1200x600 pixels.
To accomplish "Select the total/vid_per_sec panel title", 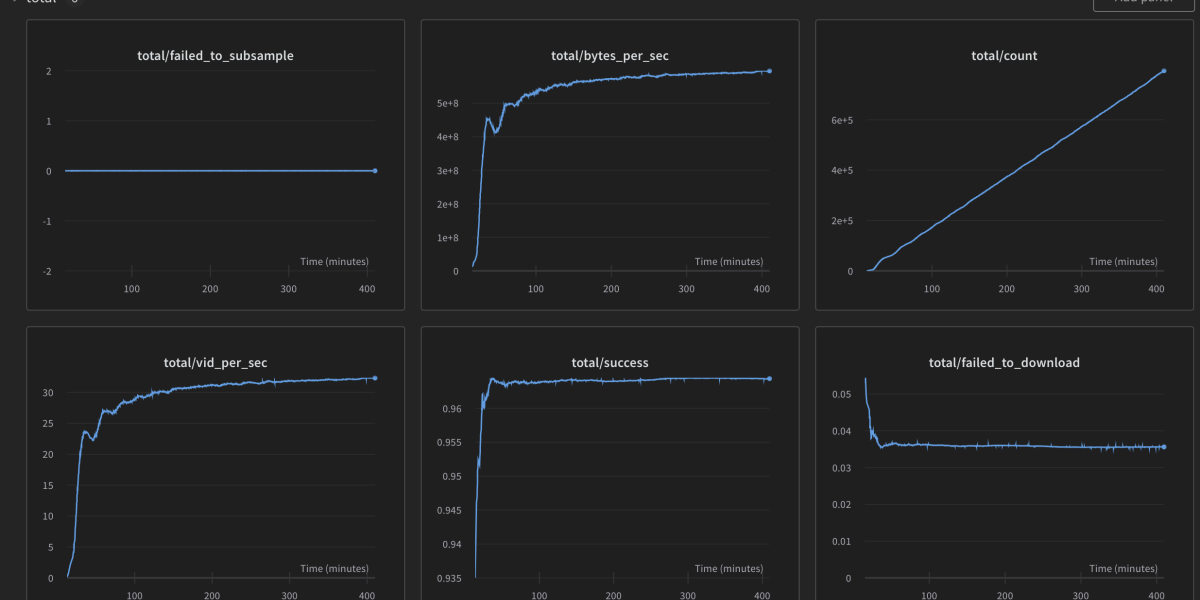I will 215,363.
